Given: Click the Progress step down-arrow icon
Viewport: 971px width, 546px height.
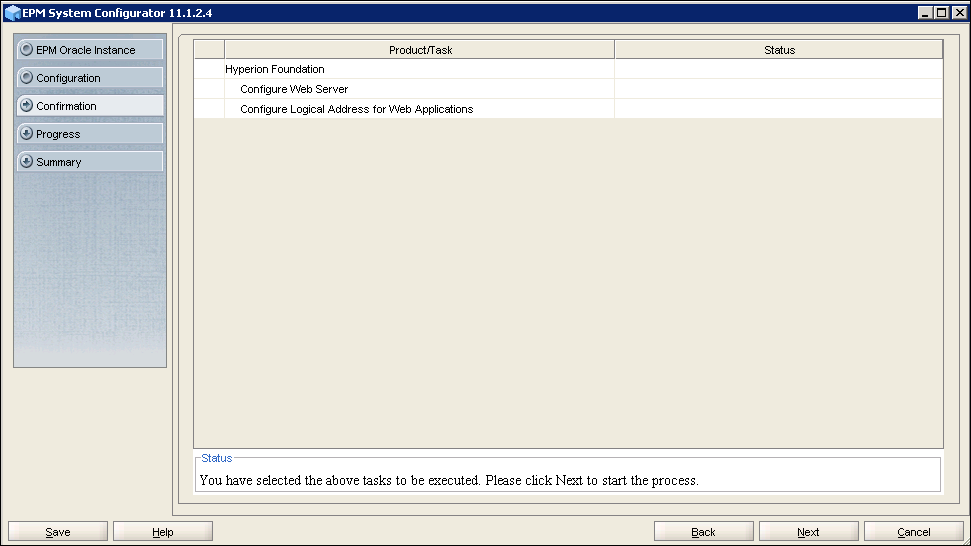Looking at the screenshot, I should coord(27,133).
